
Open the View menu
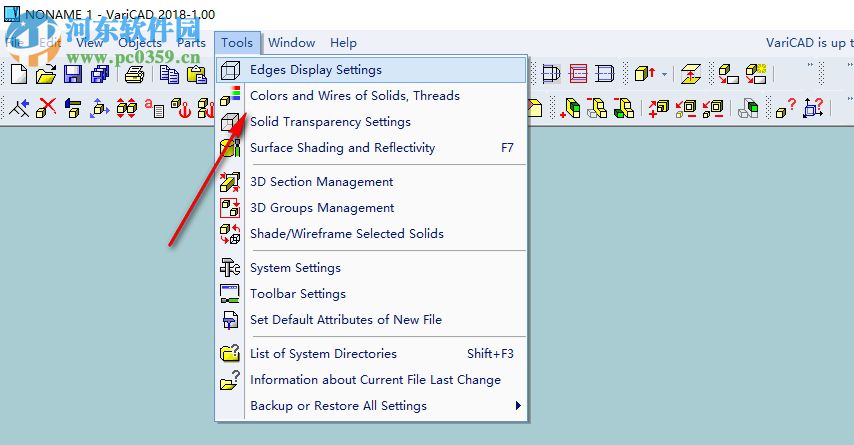pyautogui.click(x=89, y=42)
